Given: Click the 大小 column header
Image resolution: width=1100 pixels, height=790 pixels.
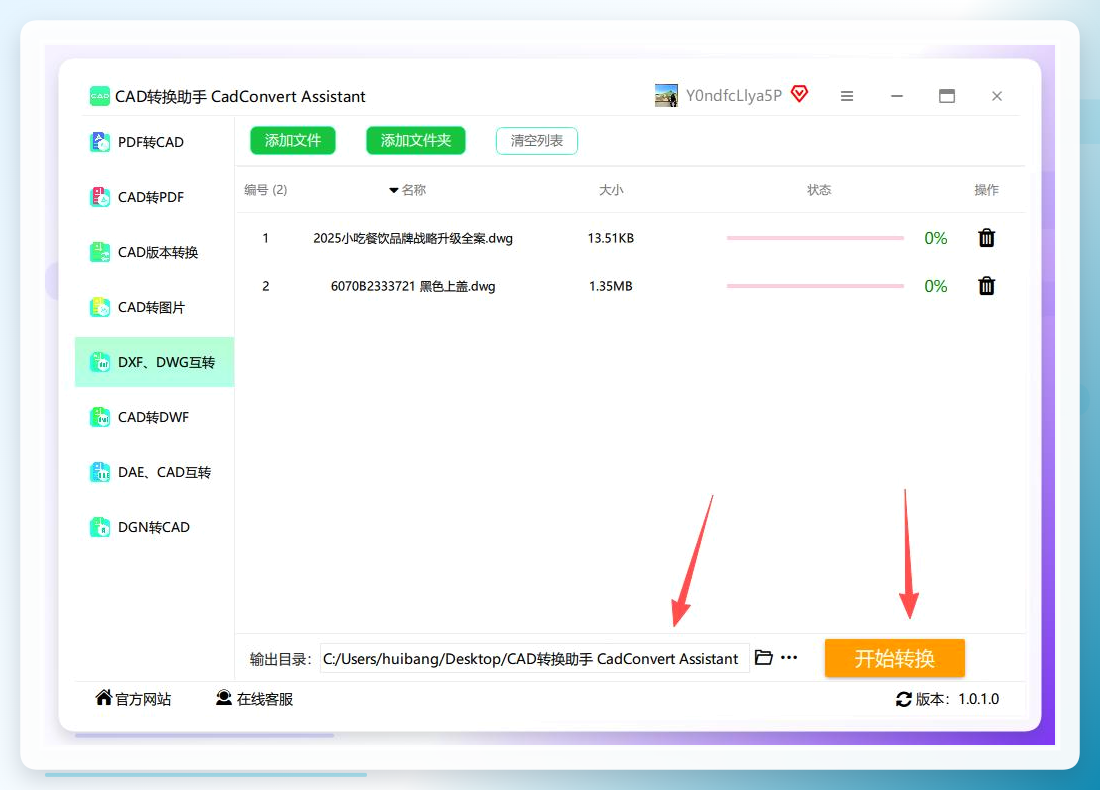Looking at the screenshot, I should [x=610, y=189].
